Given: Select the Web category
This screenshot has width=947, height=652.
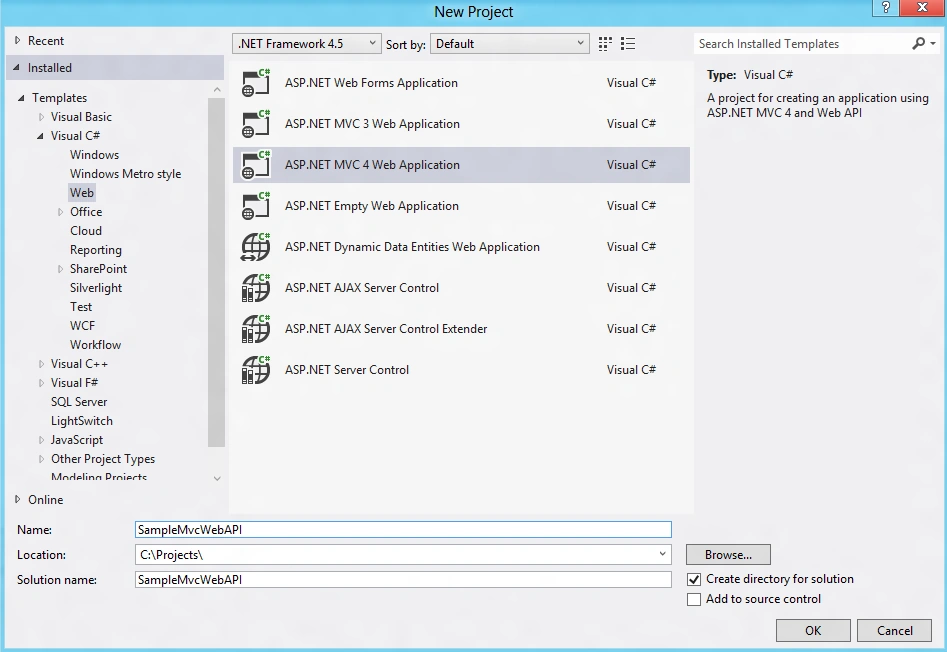Looking at the screenshot, I should click(82, 193).
